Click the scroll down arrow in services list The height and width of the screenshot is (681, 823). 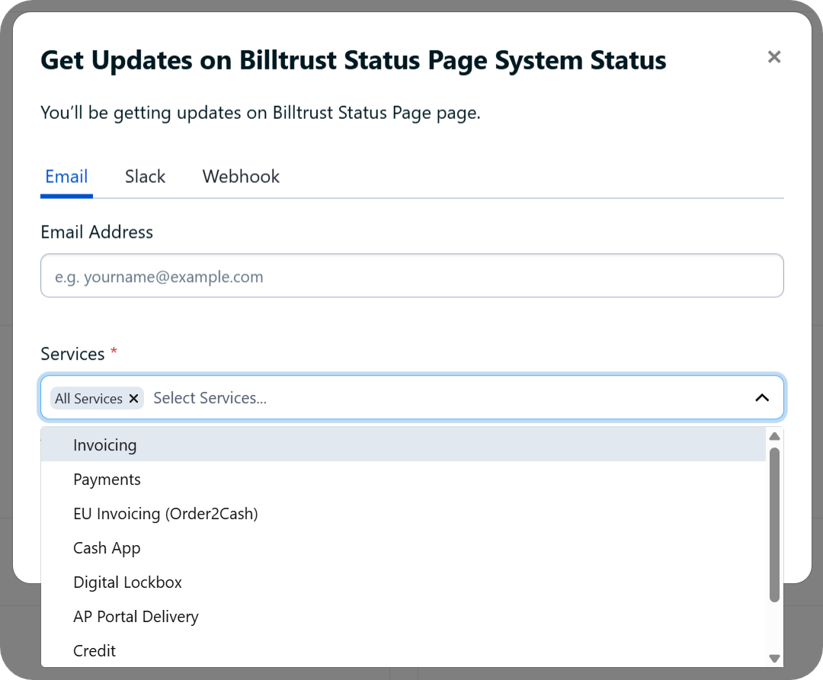pos(774,658)
